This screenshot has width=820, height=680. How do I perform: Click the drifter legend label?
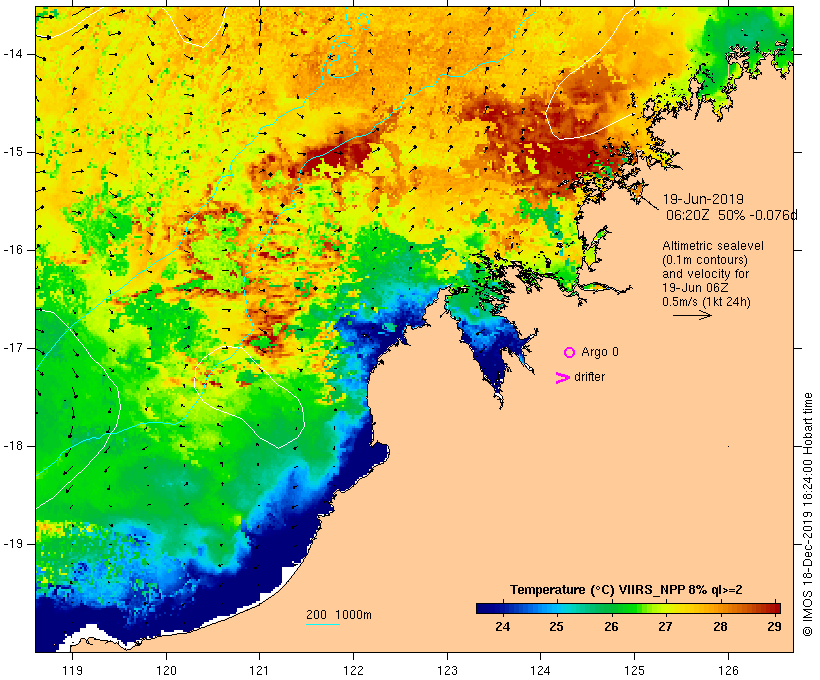[589, 377]
